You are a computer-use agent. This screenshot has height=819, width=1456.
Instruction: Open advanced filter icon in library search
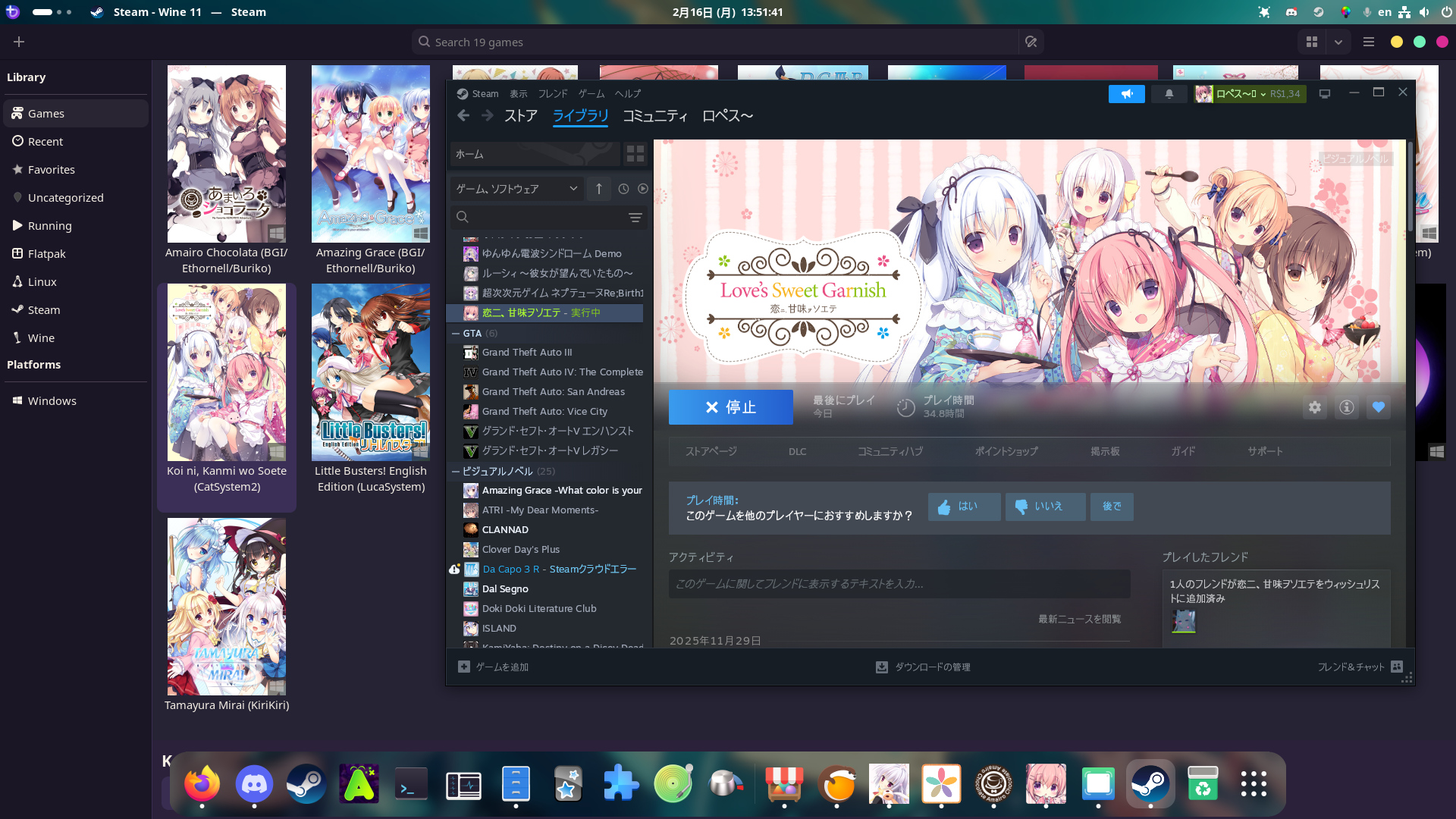635,218
